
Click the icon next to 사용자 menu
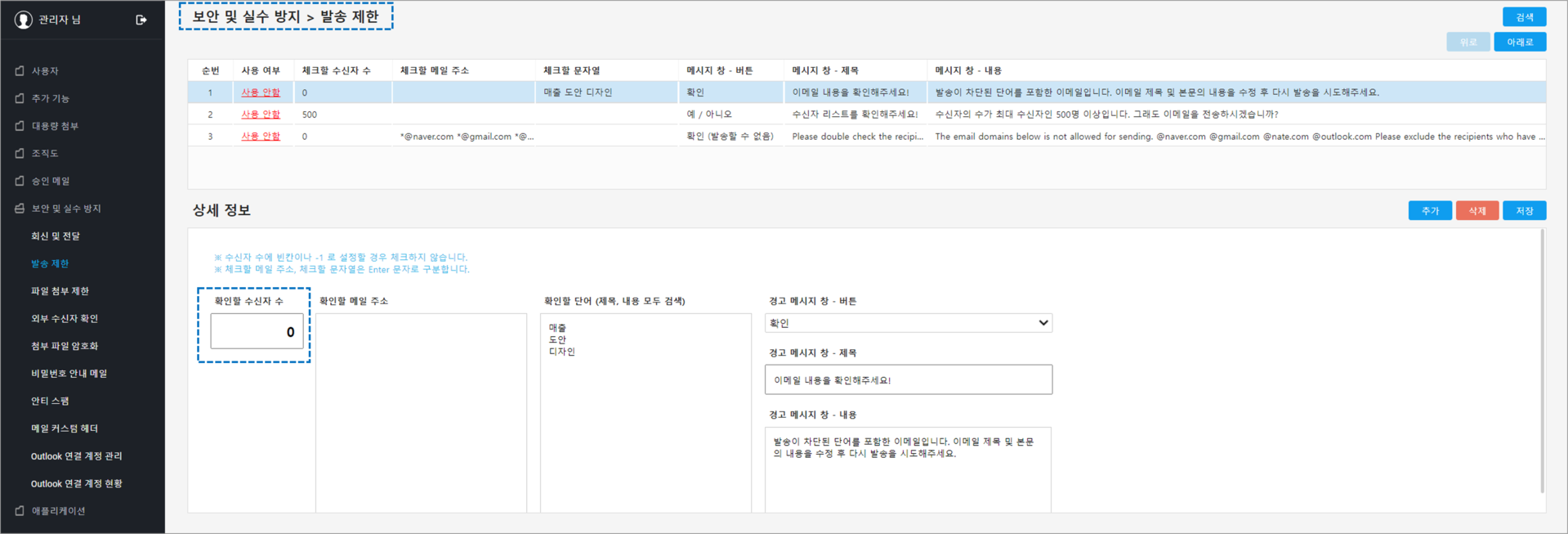(x=20, y=71)
